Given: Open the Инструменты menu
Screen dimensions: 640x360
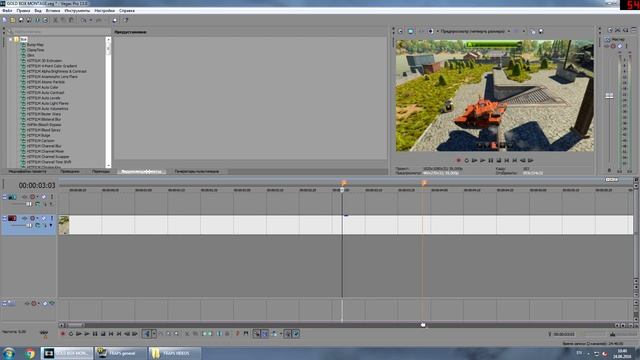Looking at the screenshot, I should pyautogui.click(x=77, y=11).
